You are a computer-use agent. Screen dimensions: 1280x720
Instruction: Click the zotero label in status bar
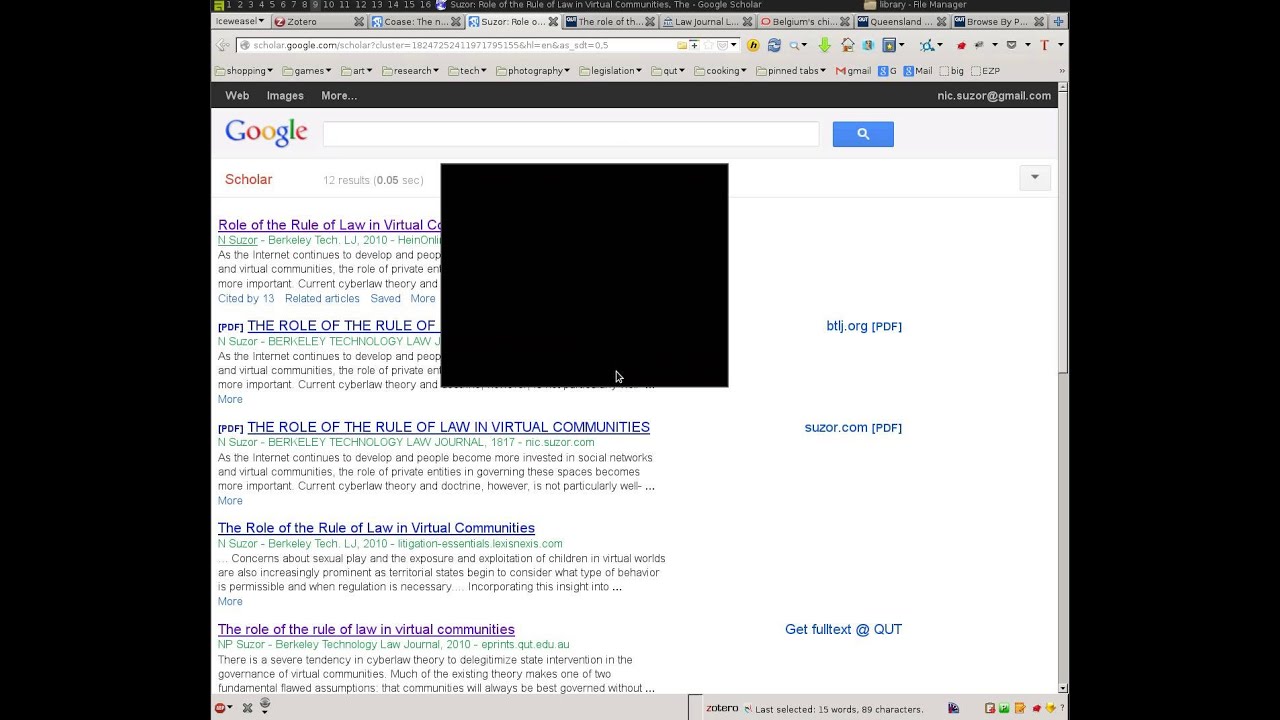click(722, 708)
